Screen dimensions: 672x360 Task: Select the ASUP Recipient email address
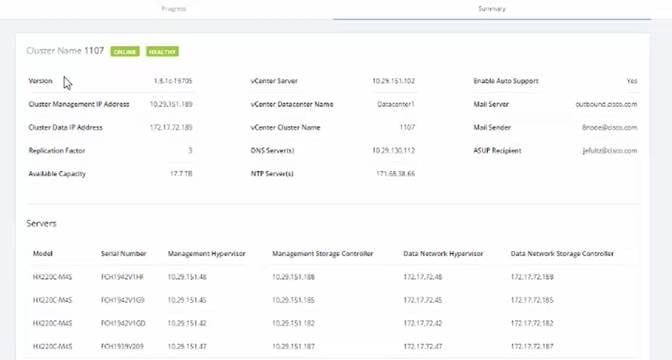(x=610, y=150)
